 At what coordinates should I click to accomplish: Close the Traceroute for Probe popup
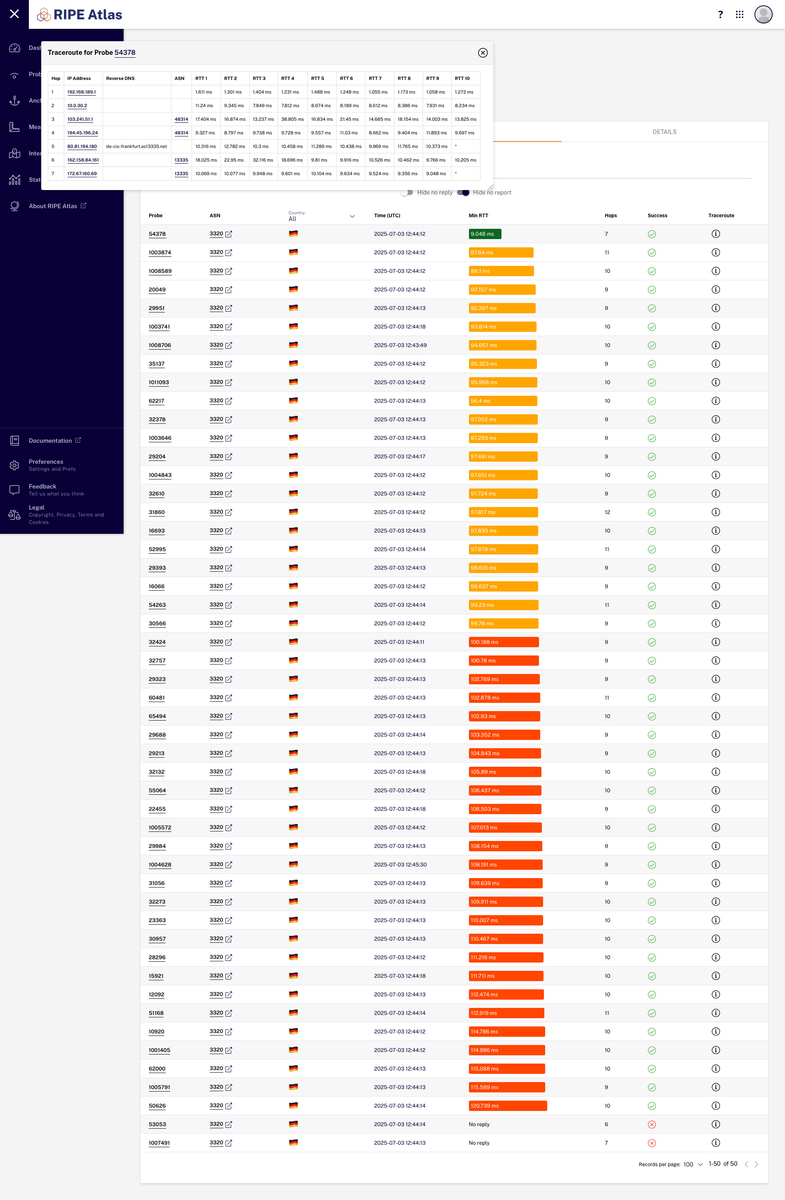point(483,52)
